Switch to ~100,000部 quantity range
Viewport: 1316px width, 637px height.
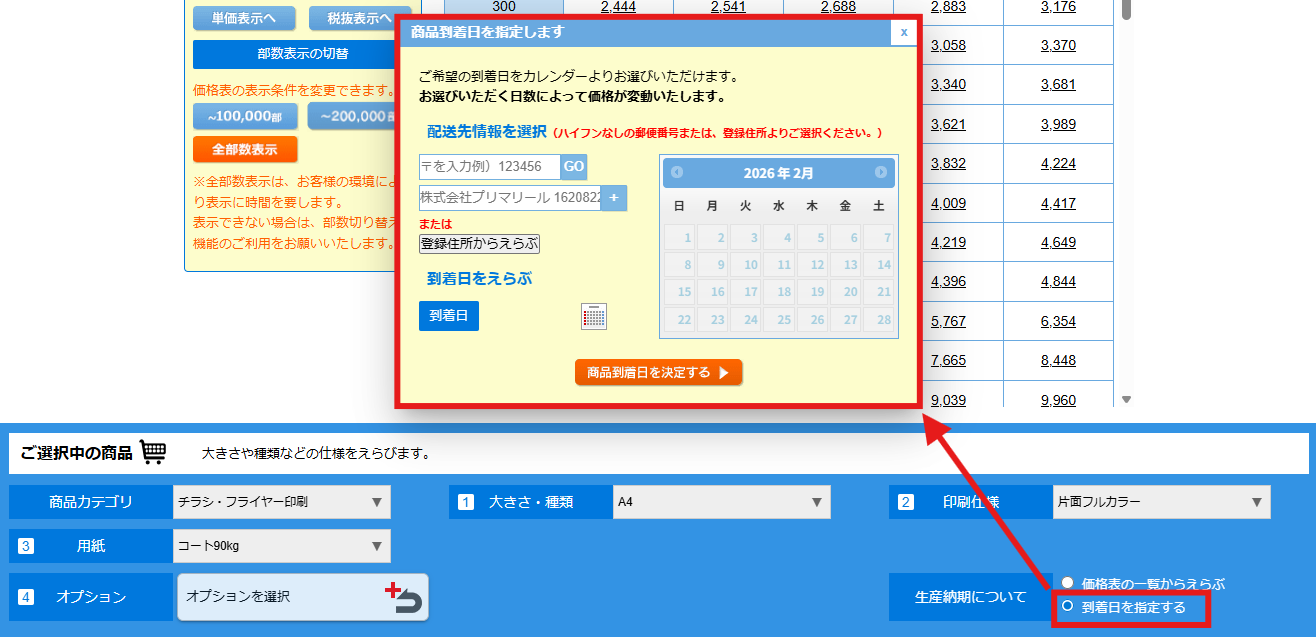click(245, 116)
